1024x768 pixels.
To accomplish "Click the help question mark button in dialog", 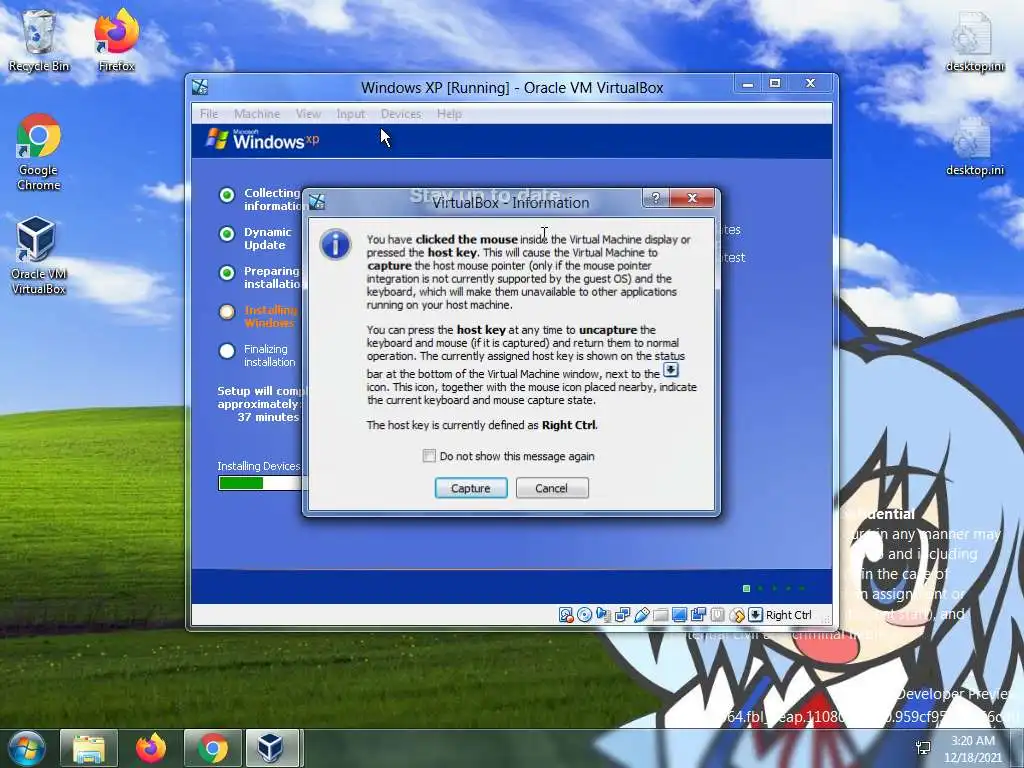I will click(x=656, y=198).
